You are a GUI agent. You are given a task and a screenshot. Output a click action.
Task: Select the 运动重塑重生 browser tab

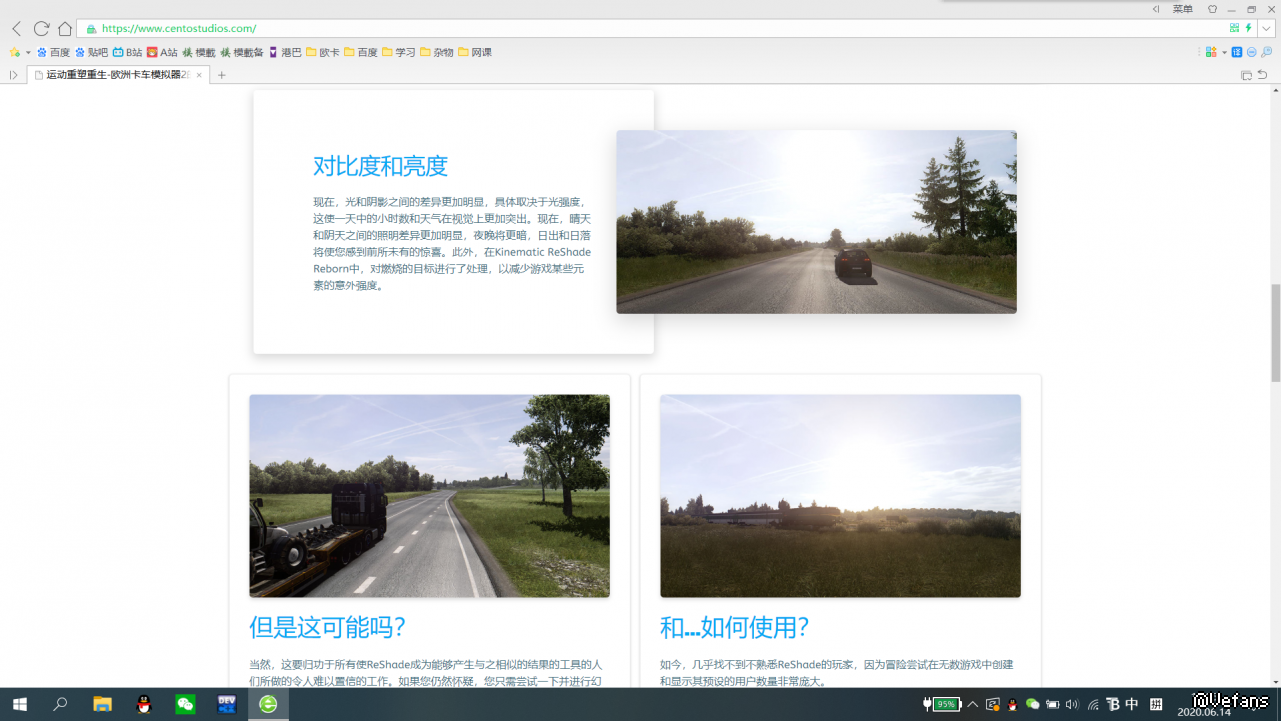117,75
